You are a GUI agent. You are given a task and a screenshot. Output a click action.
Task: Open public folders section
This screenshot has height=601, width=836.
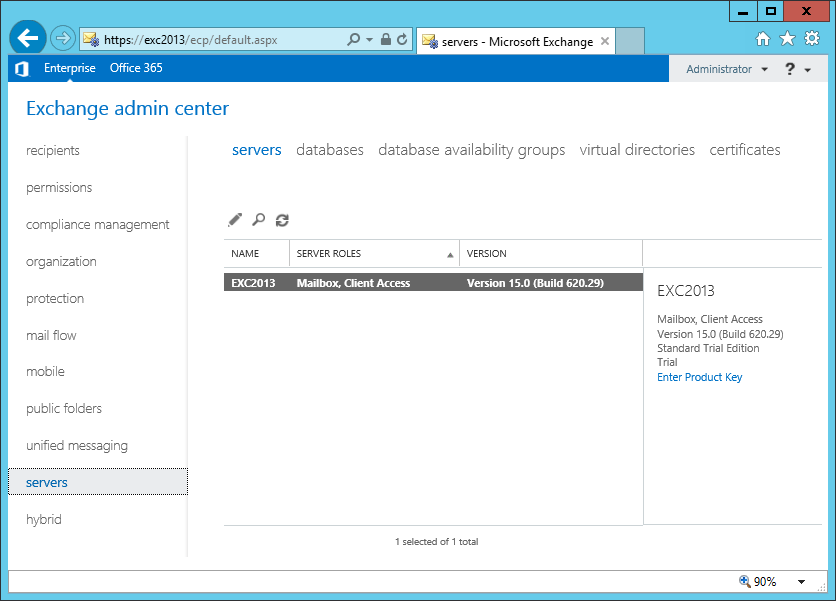[x=64, y=408]
